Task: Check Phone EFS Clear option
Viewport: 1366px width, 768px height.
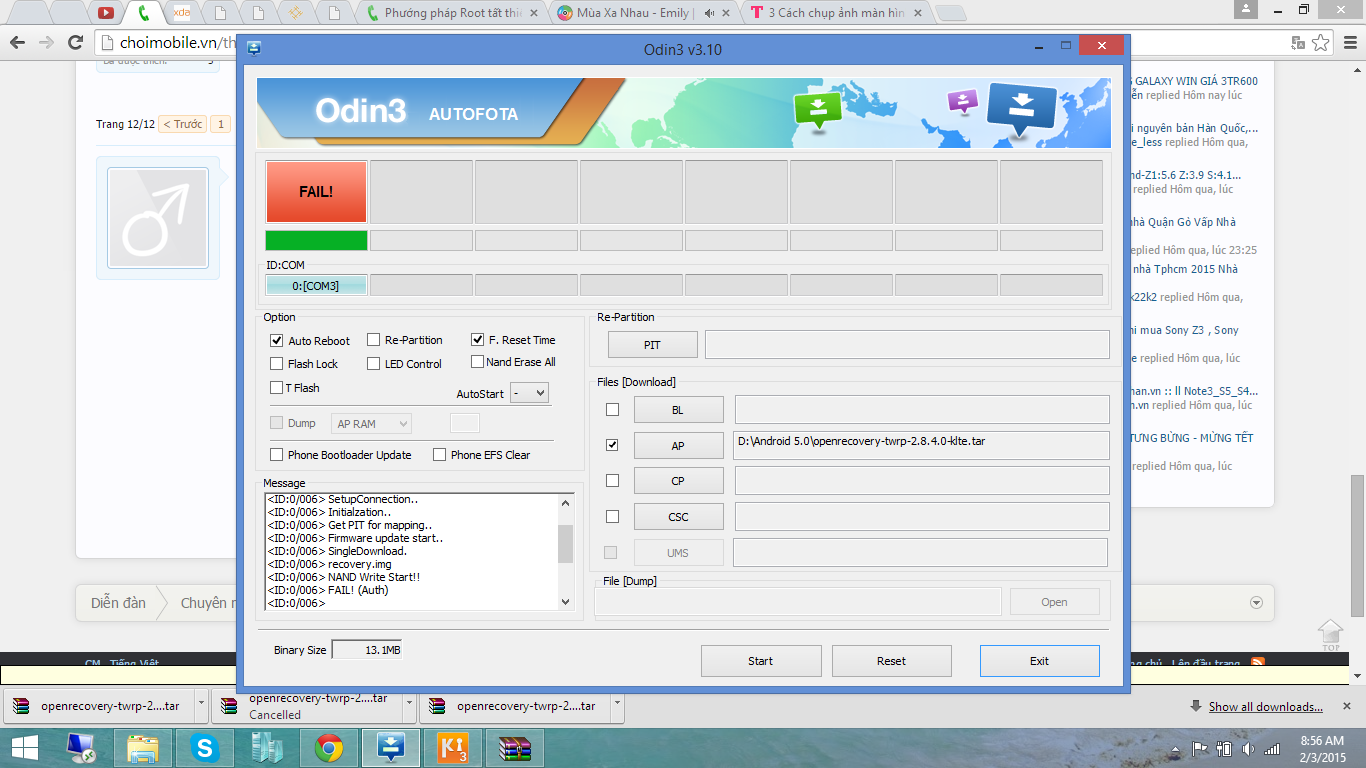Action: click(x=440, y=455)
